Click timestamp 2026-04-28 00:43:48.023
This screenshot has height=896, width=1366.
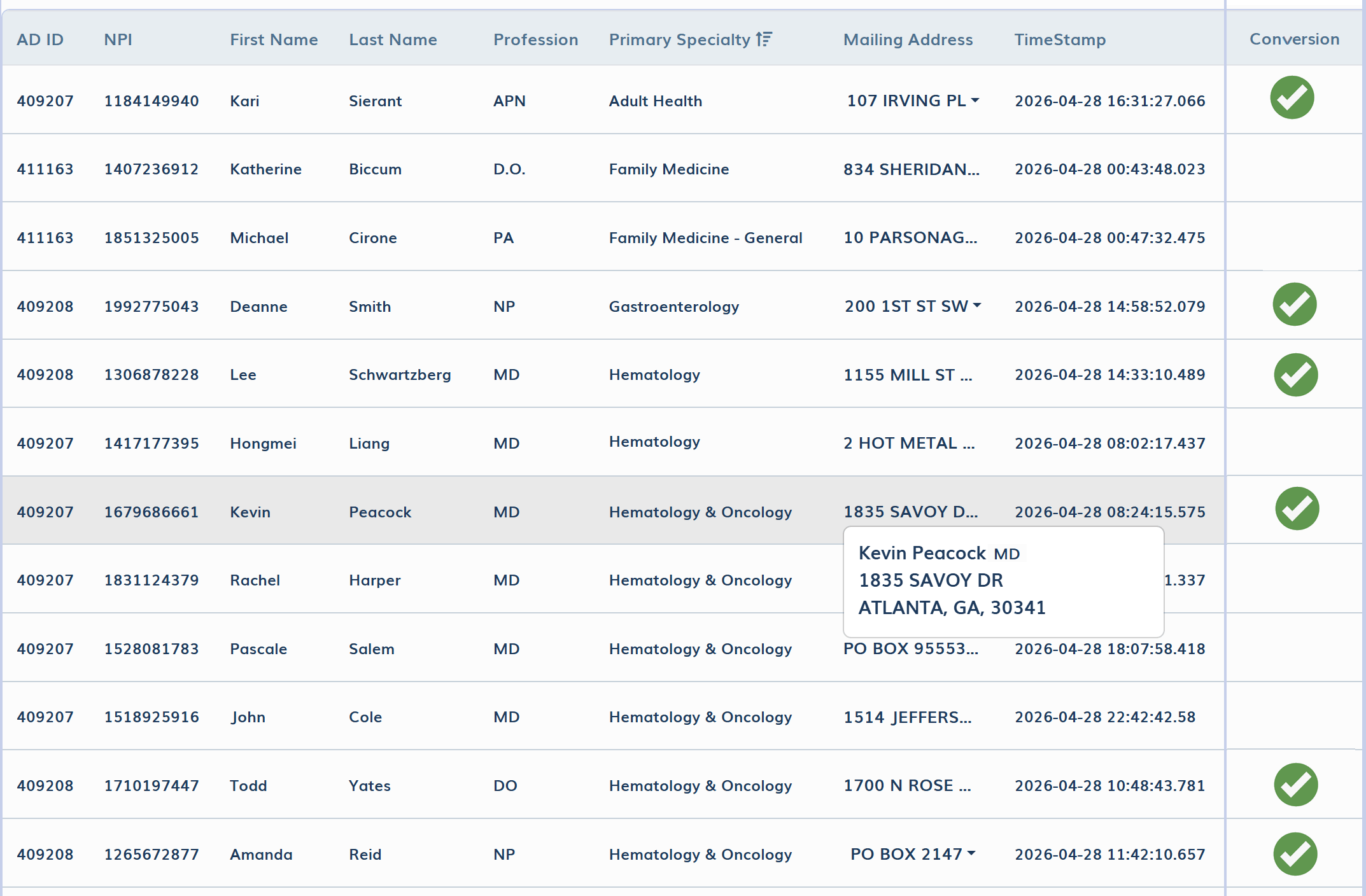tap(1110, 169)
